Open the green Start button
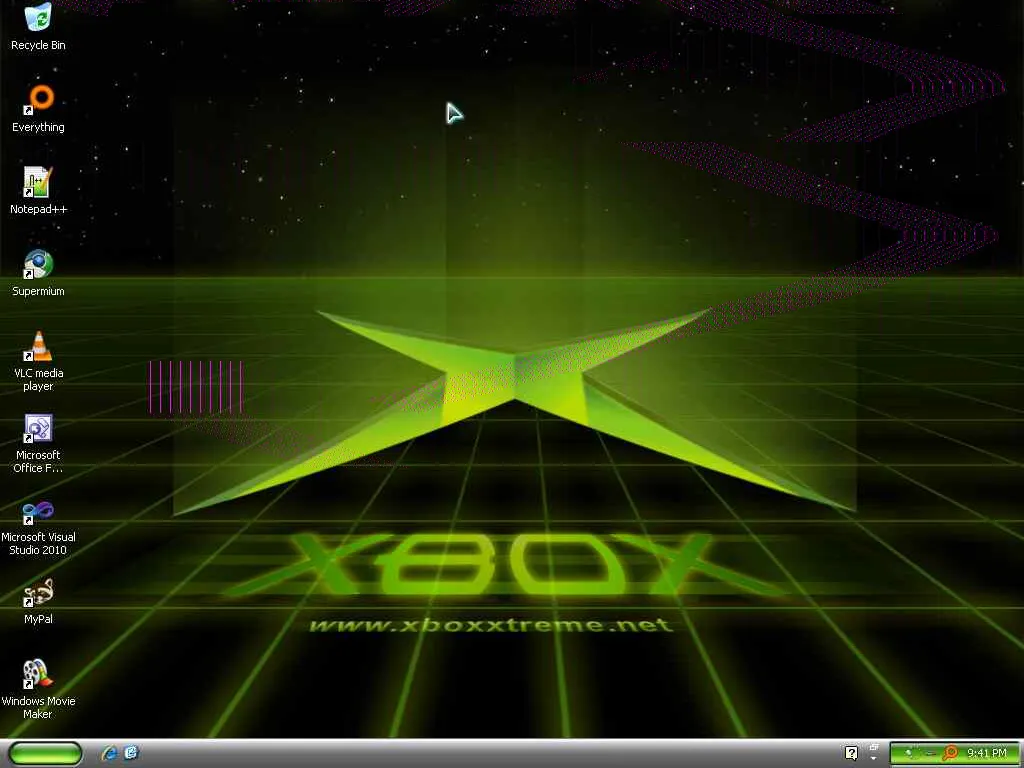Image resolution: width=1024 pixels, height=768 pixels. pos(45,754)
